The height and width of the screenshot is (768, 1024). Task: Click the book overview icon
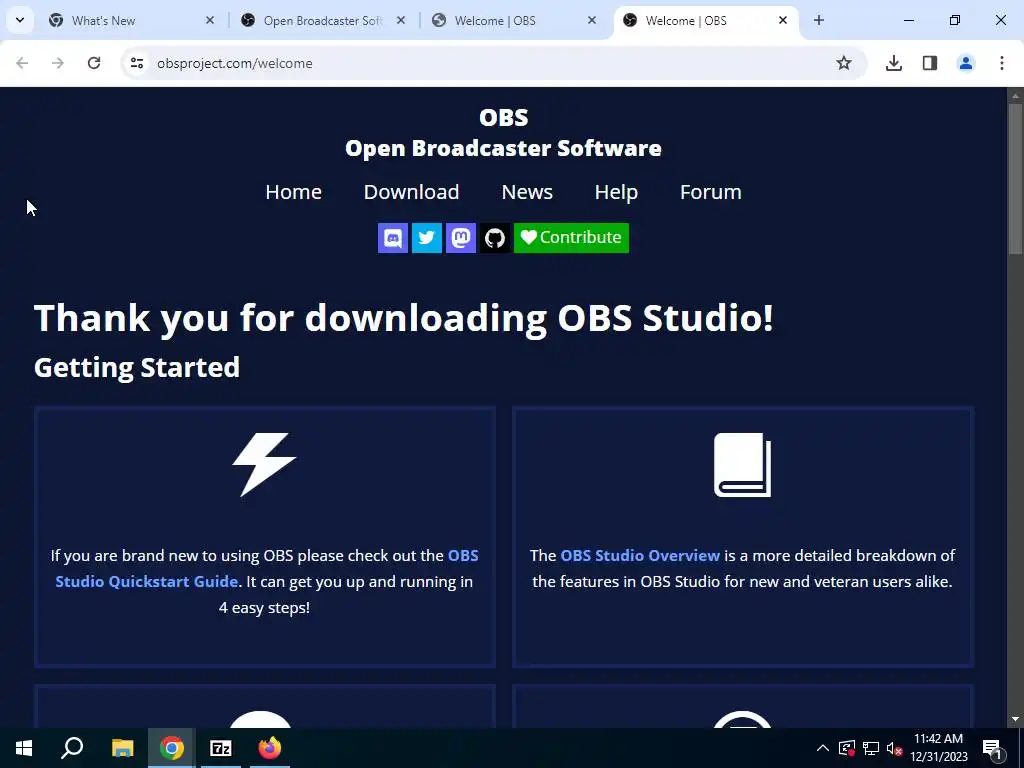743,464
